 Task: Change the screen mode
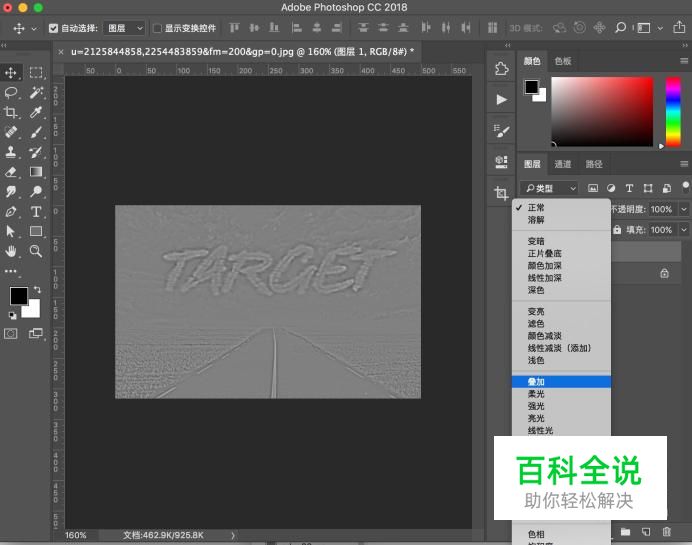(36, 334)
